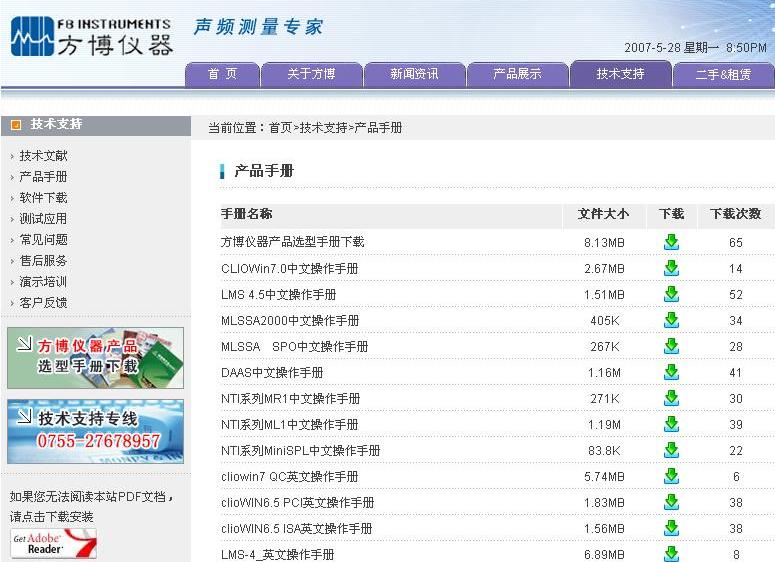The image size is (775, 562).
Task: Go to the 新闻资讯 tab
Action: point(414,74)
